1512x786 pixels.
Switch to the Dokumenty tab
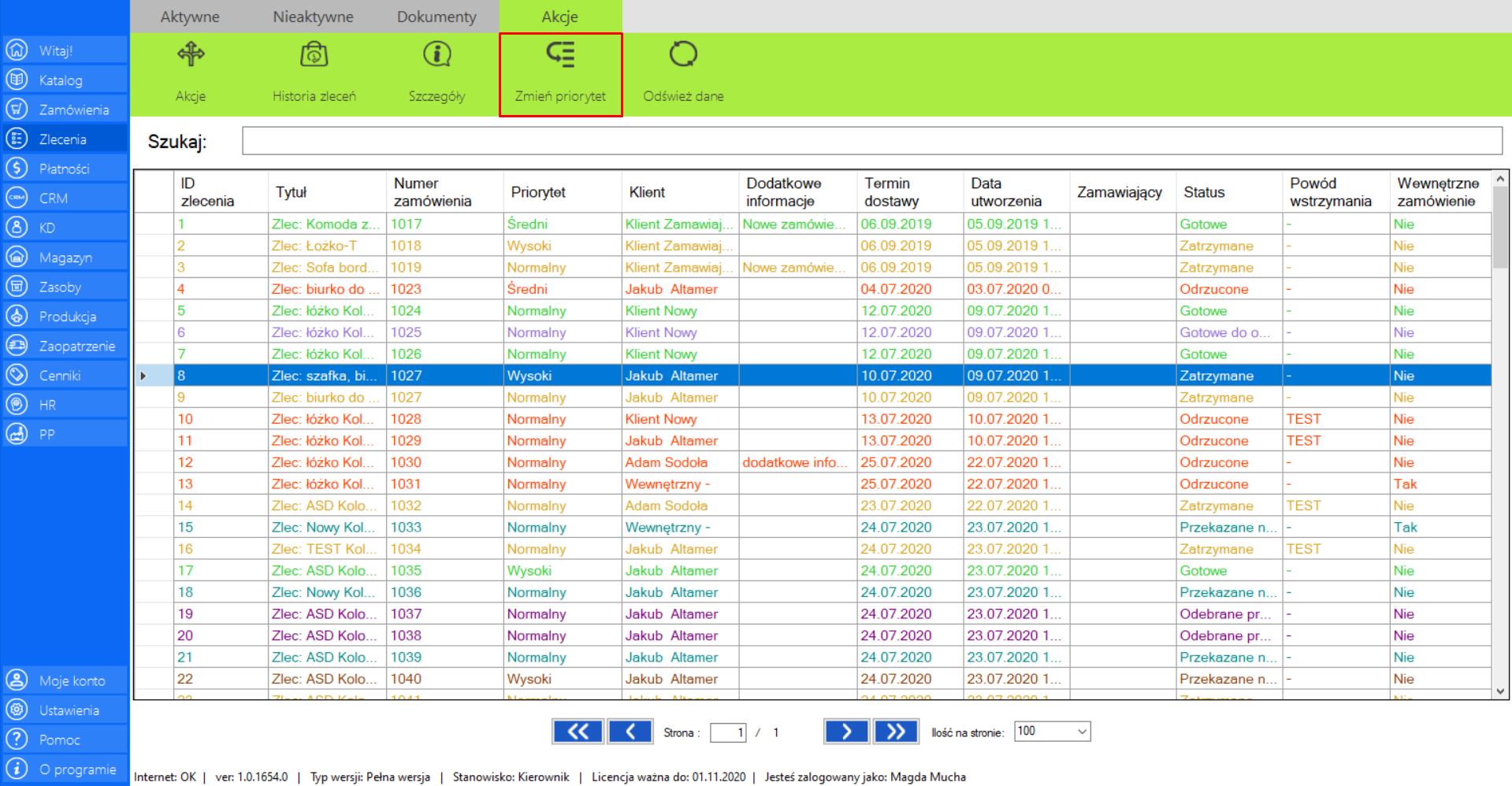click(x=437, y=17)
